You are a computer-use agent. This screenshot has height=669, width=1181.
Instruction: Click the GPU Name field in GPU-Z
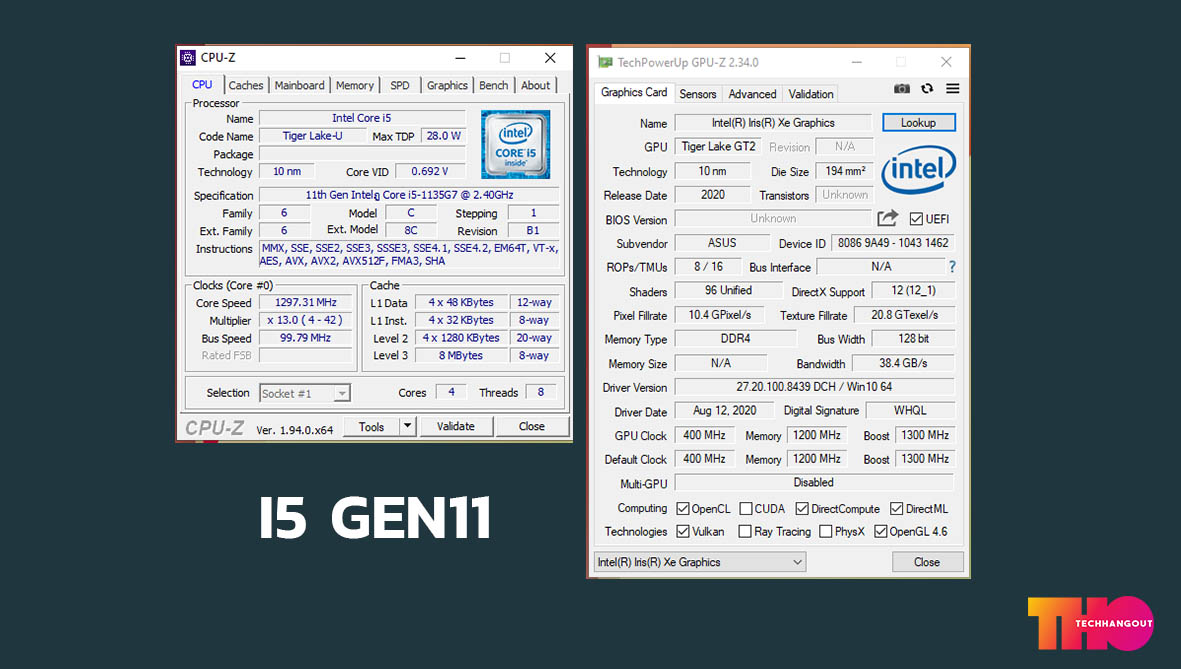click(x=774, y=123)
